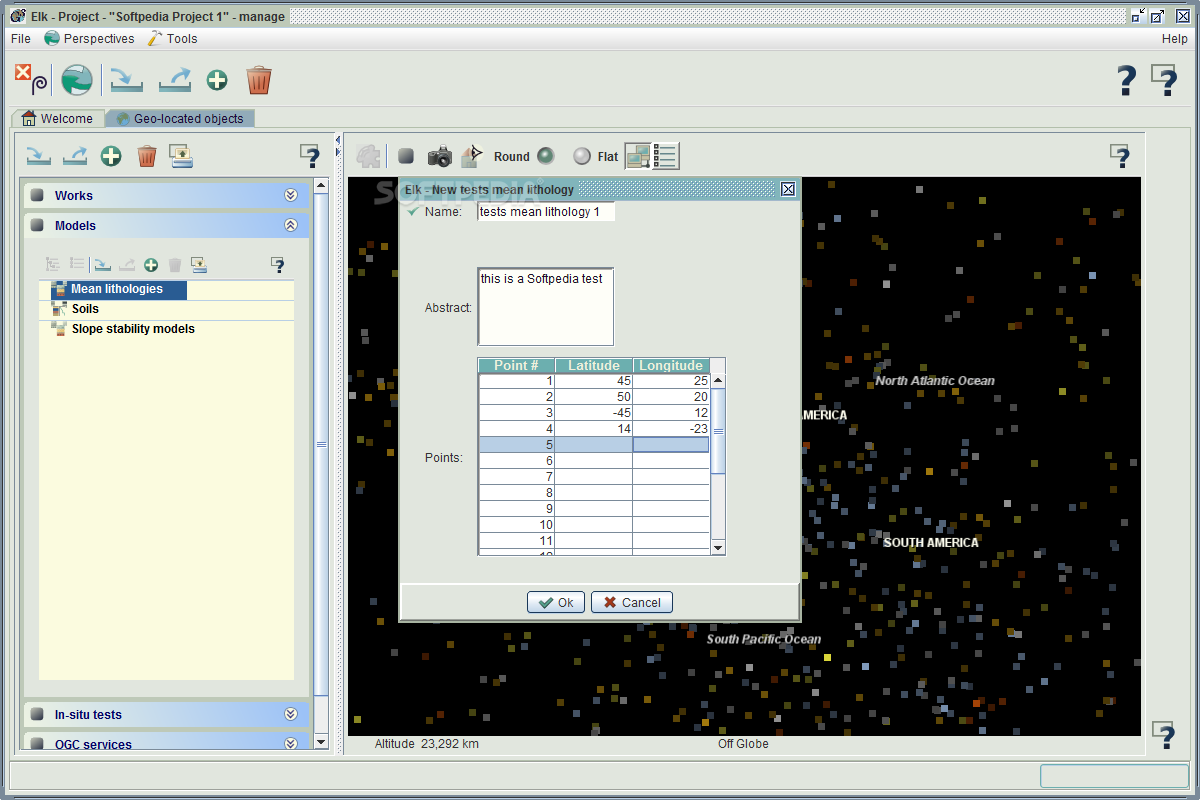This screenshot has width=1200, height=800.
Task: Click the map panel context help icon
Action: [x=1121, y=156]
